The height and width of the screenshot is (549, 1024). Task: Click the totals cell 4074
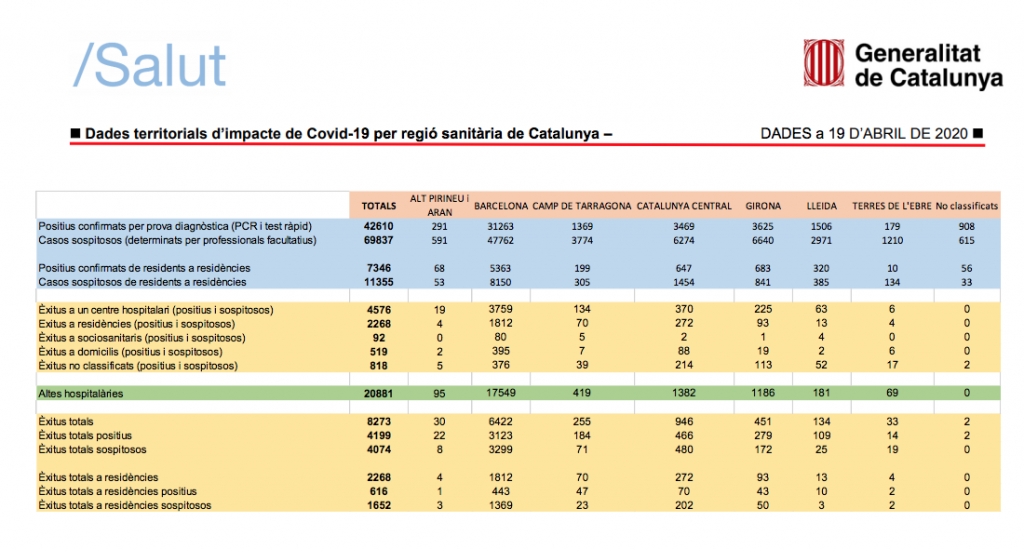pos(379,449)
